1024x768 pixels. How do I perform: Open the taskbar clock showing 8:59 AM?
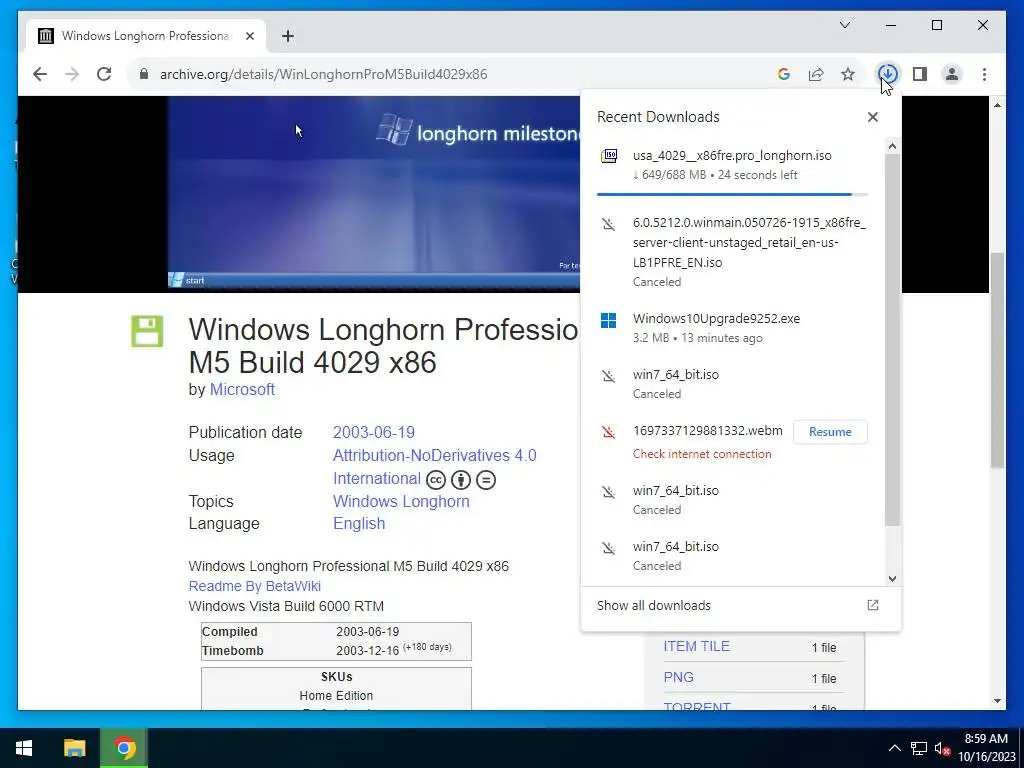[987, 748]
